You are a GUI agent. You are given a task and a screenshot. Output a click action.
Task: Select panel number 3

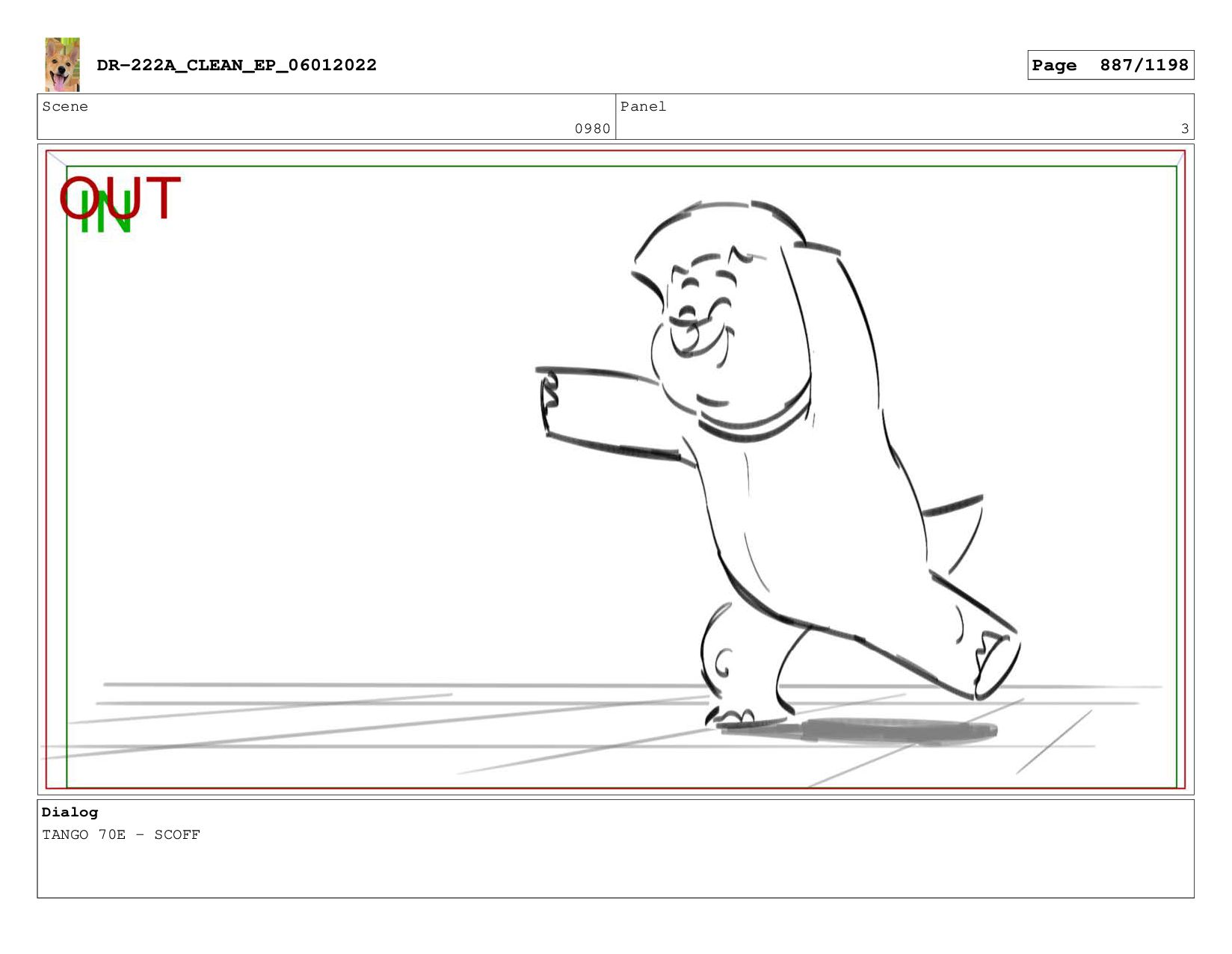pyautogui.click(x=1184, y=129)
